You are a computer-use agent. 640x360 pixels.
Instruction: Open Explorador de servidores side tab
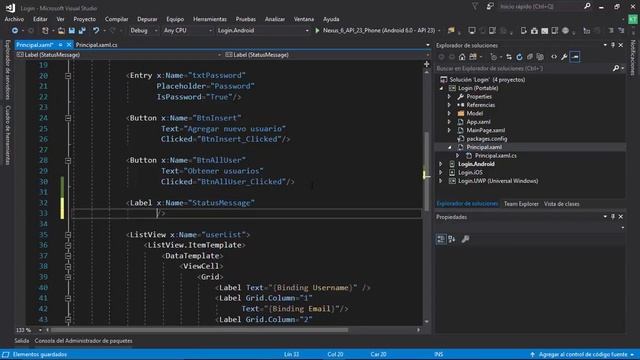(x=8, y=70)
